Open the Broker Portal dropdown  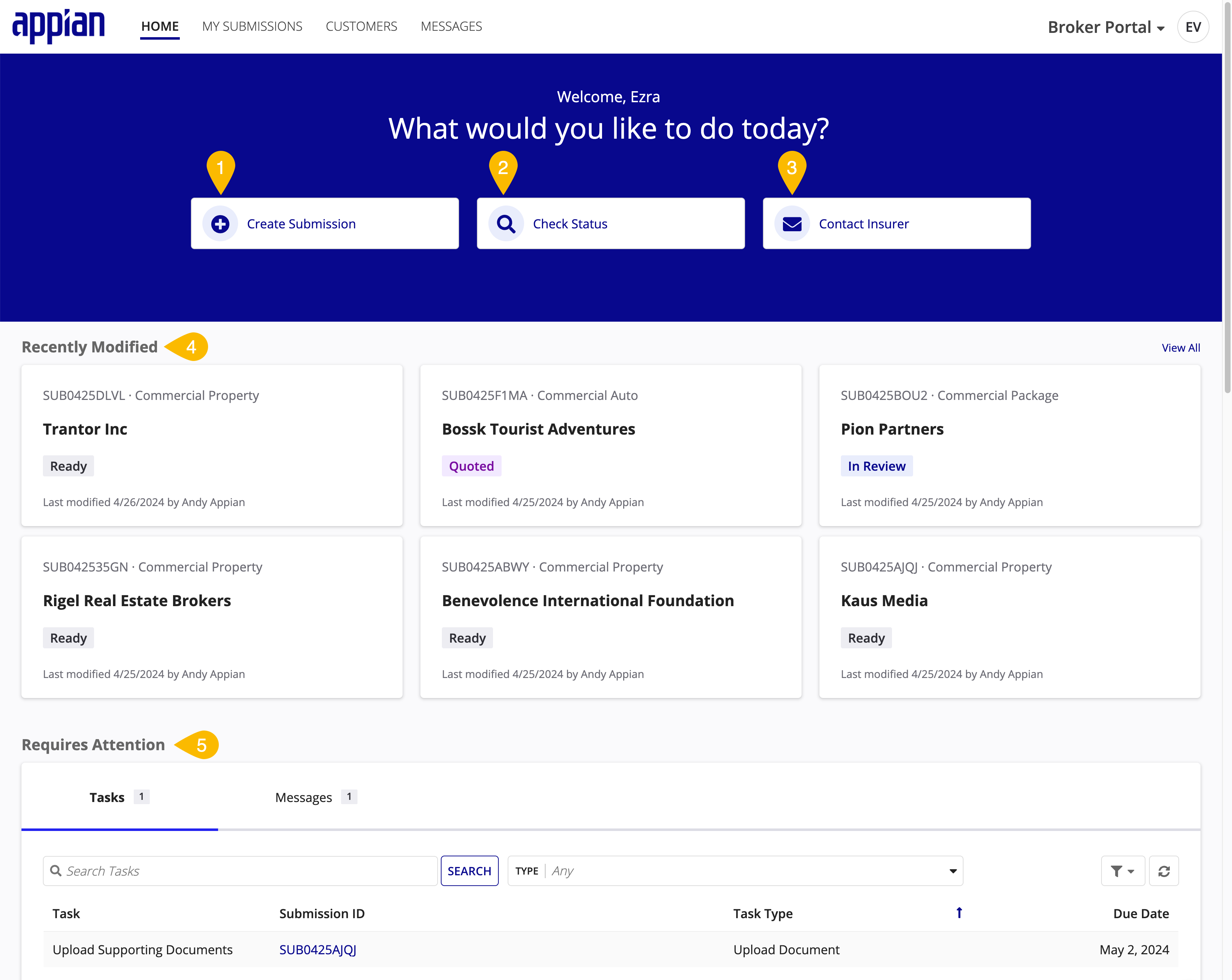pos(1106,27)
